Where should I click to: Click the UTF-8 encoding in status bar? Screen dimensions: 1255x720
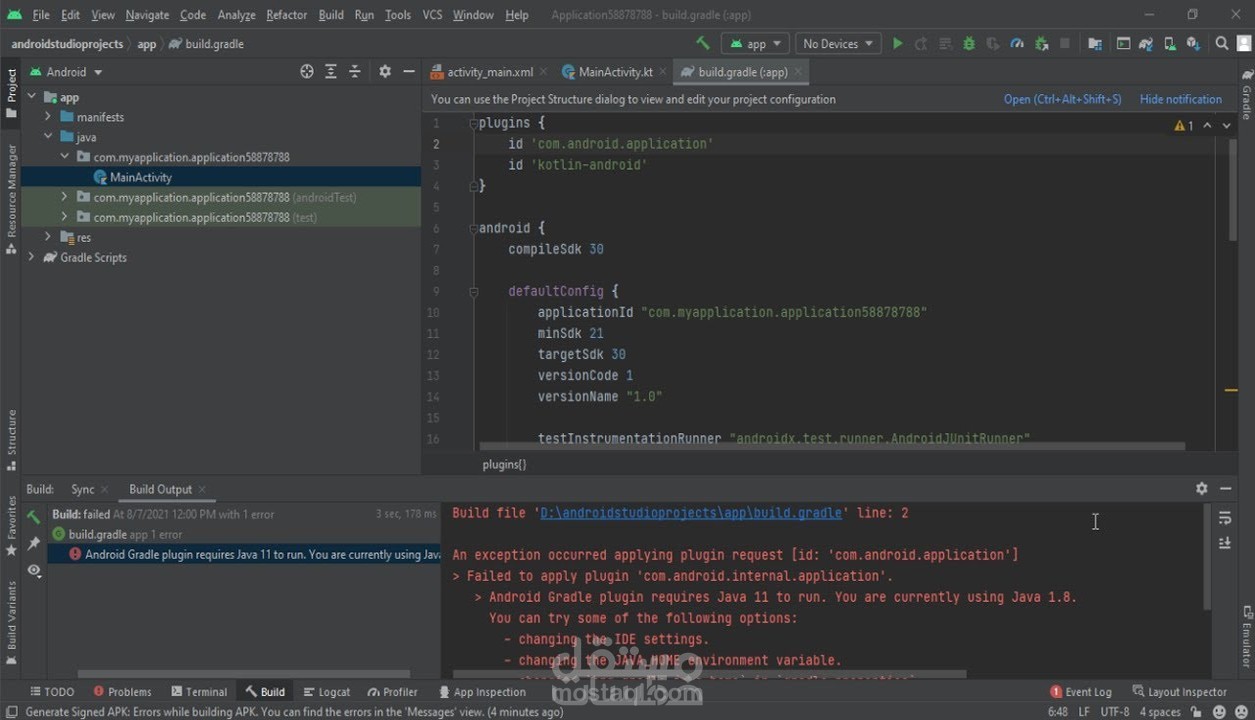[1115, 712]
